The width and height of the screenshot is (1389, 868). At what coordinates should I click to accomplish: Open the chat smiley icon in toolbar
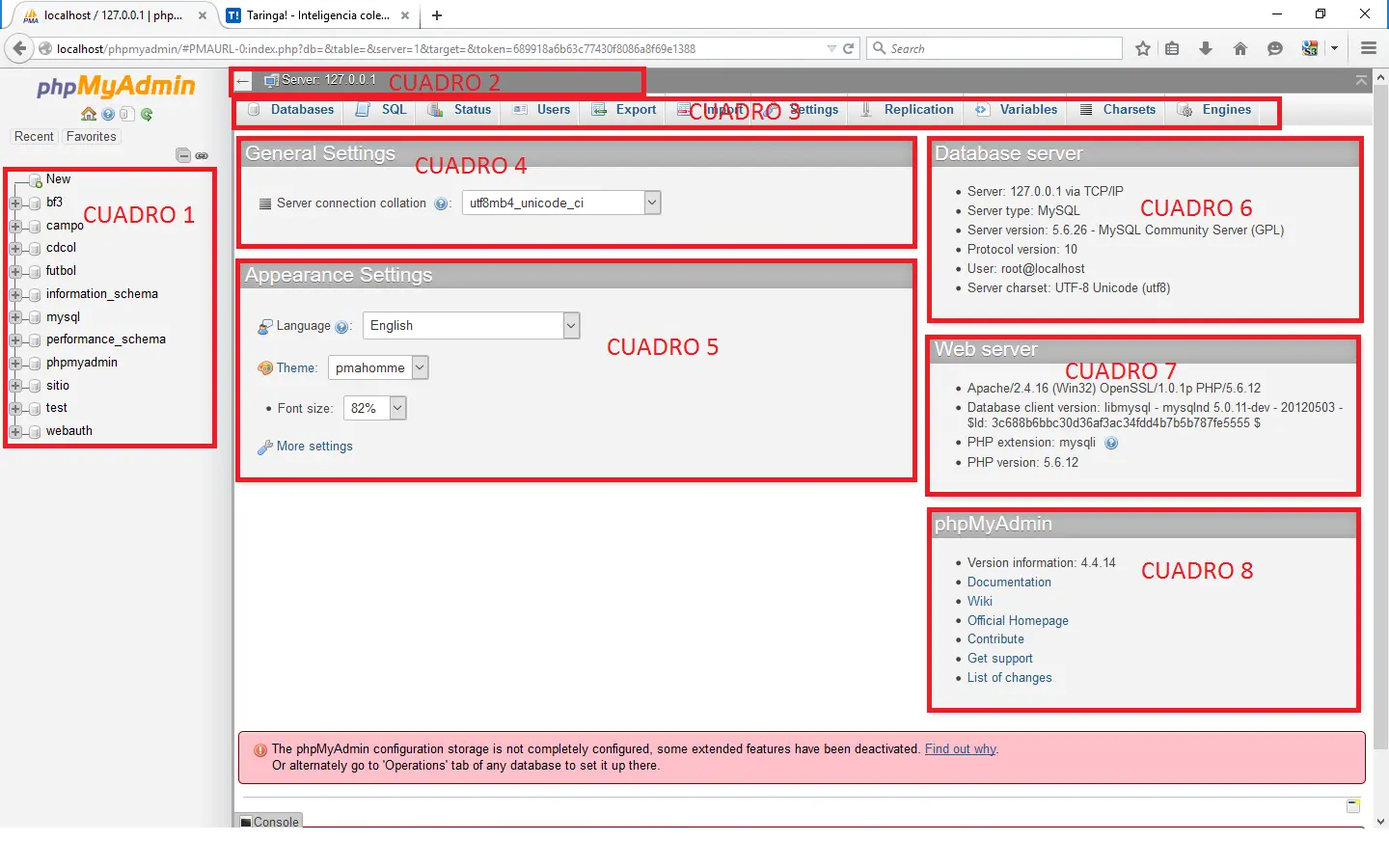[x=1275, y=48]
